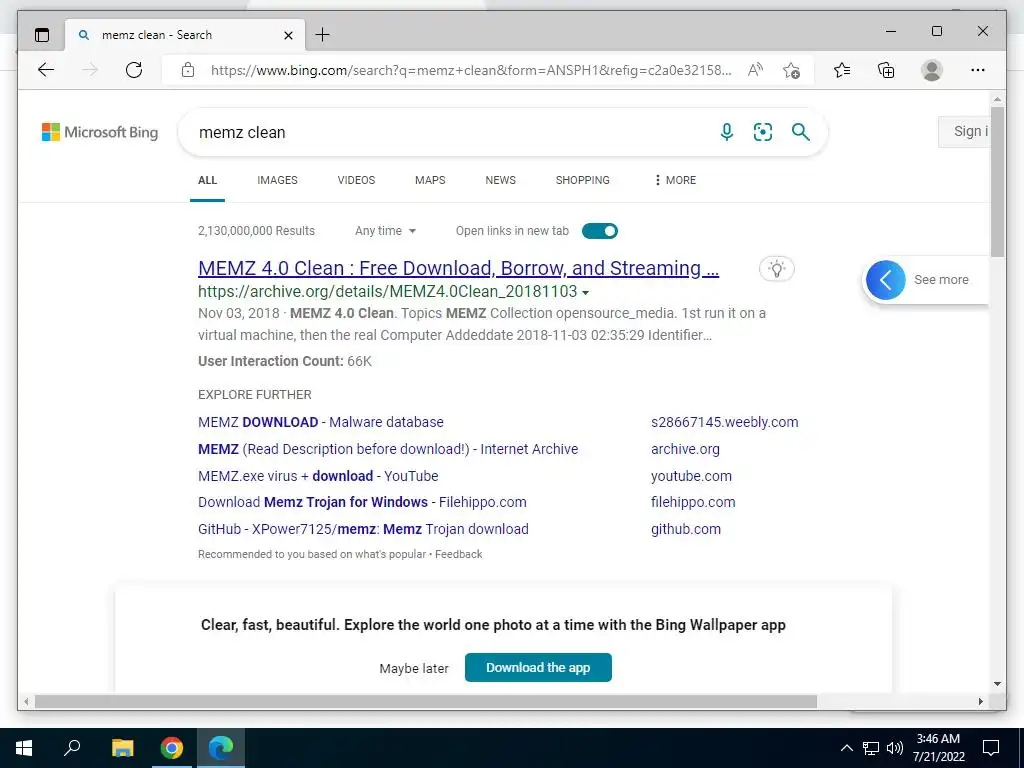Switch to the IMAGES tab
The height and width of the screenshot is (768, 1024).
(277, 180)
